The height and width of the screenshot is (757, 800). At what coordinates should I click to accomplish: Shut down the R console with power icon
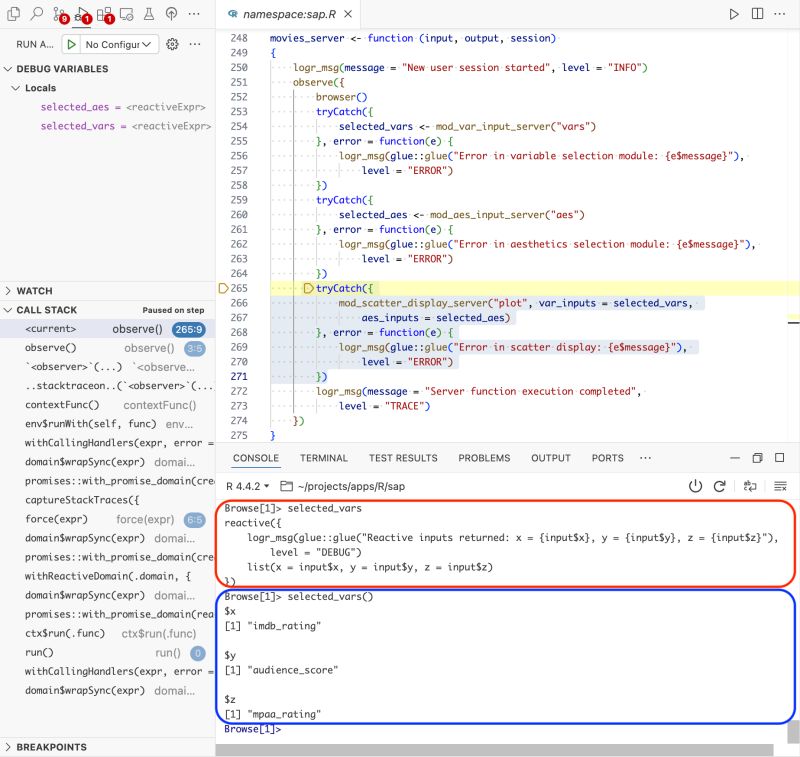(x=695, y=486)
